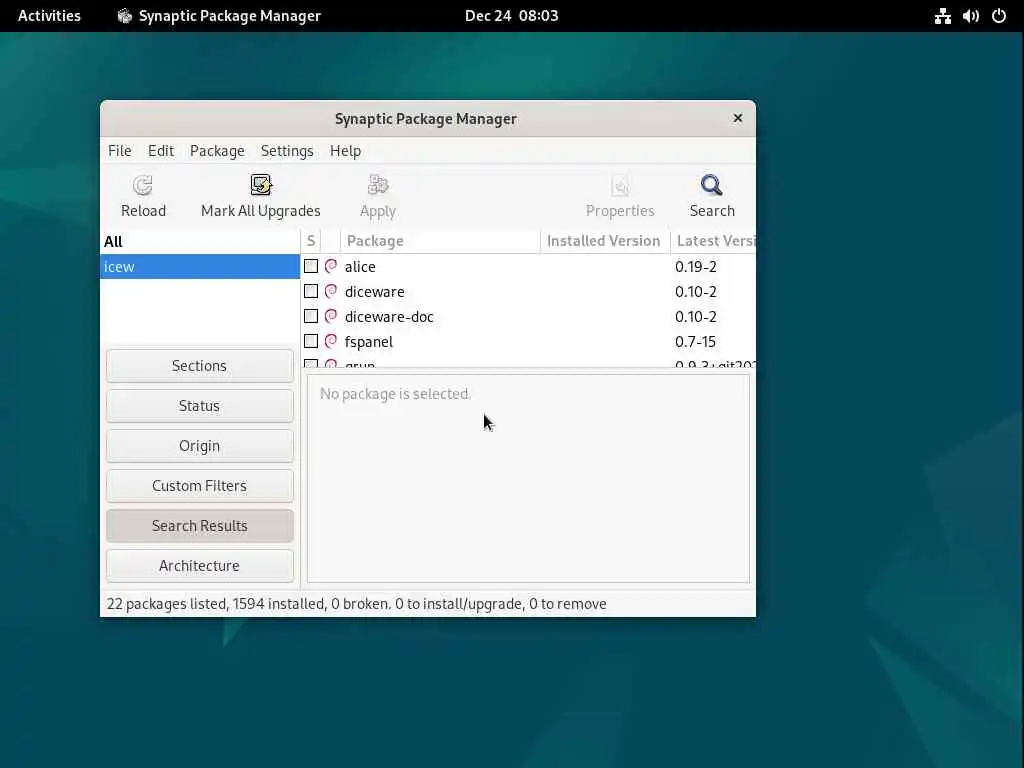The height and width of the screenshot is (768, 1024).
Task: Open the network status icon in top bar
Action: (942, 16)
